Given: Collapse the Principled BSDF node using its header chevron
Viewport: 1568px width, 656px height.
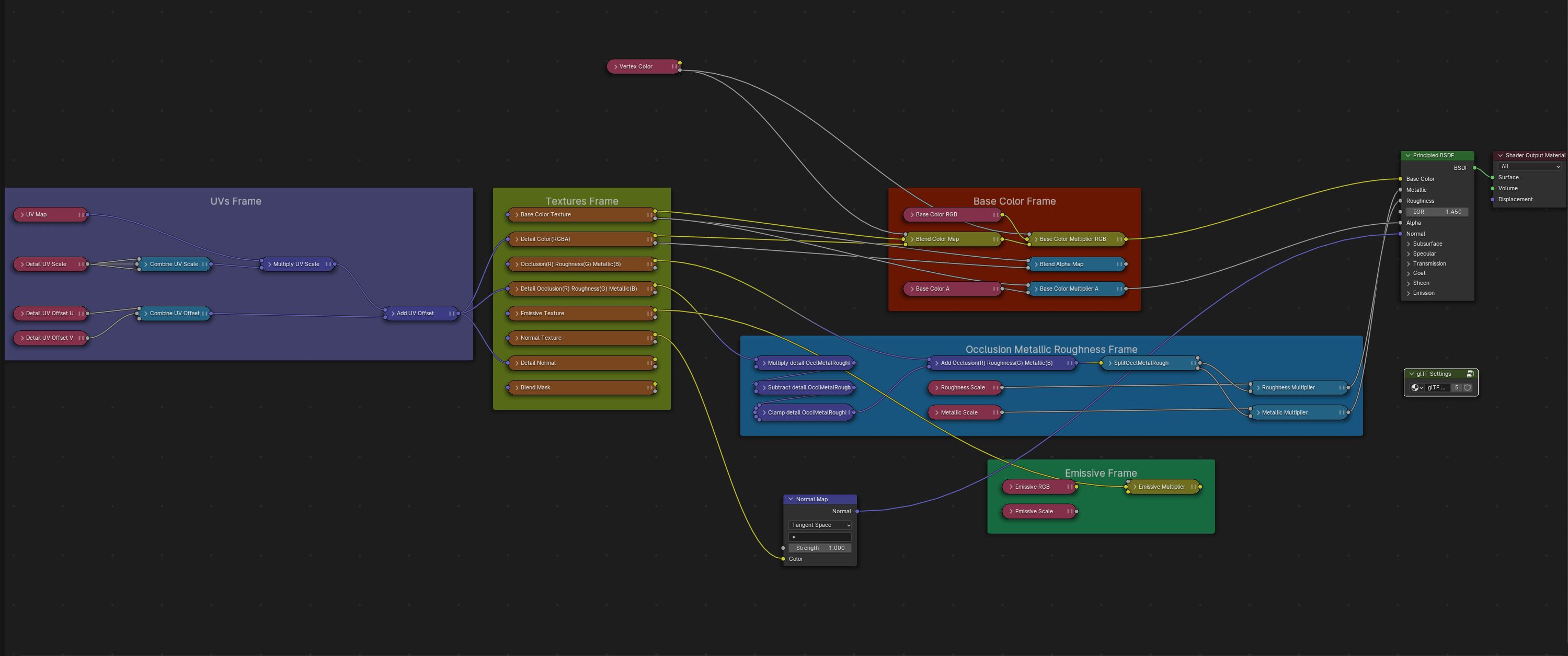Looking at the screenshot, I should [1409, 156].
